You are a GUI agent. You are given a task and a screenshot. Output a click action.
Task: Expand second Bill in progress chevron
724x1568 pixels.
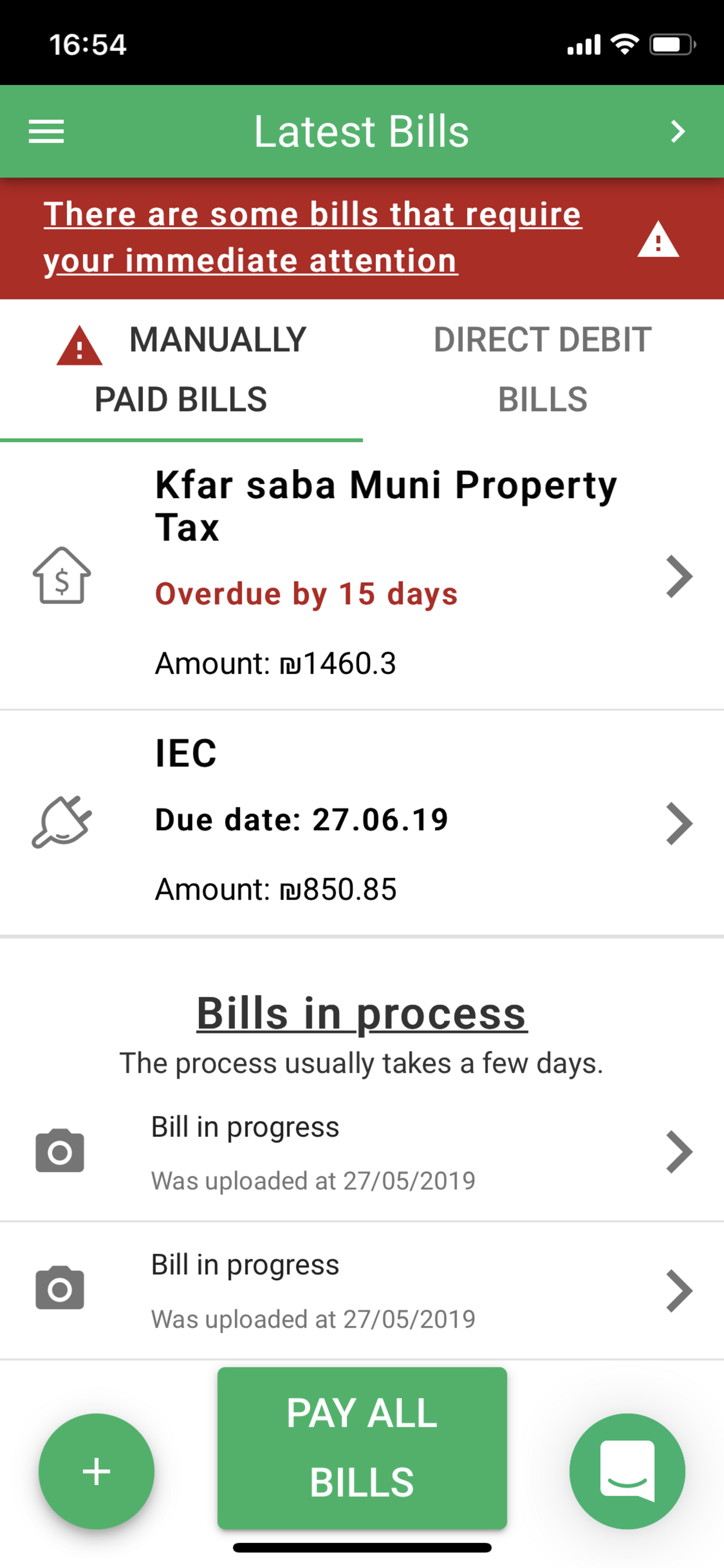coord(679,1290)
